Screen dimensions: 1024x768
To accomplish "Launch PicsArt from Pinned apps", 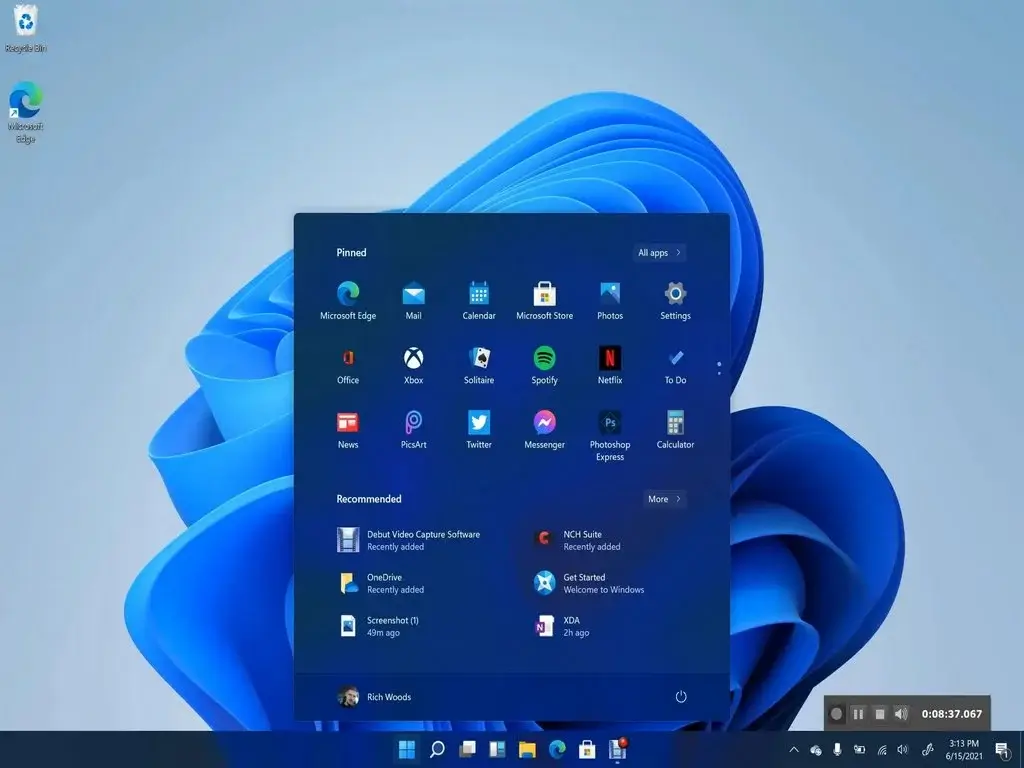I will coord(413,424).
